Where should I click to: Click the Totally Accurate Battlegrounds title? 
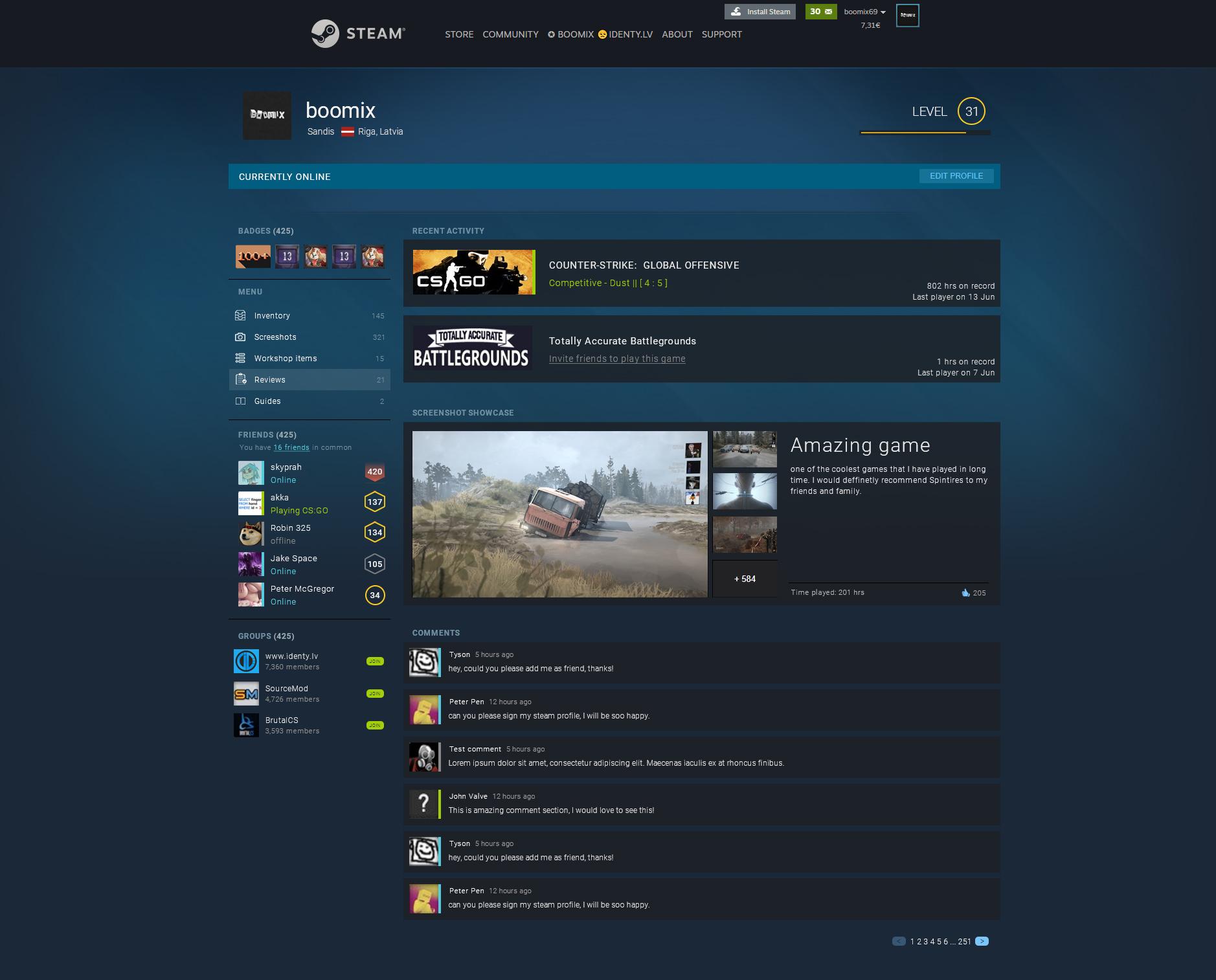point(622,341)
